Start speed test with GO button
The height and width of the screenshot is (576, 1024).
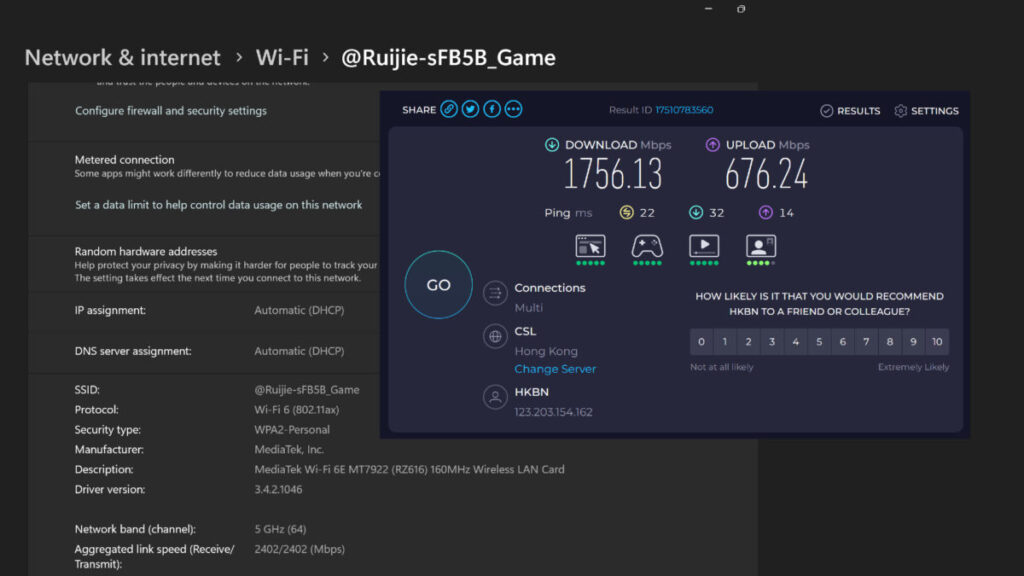point(438,285)
